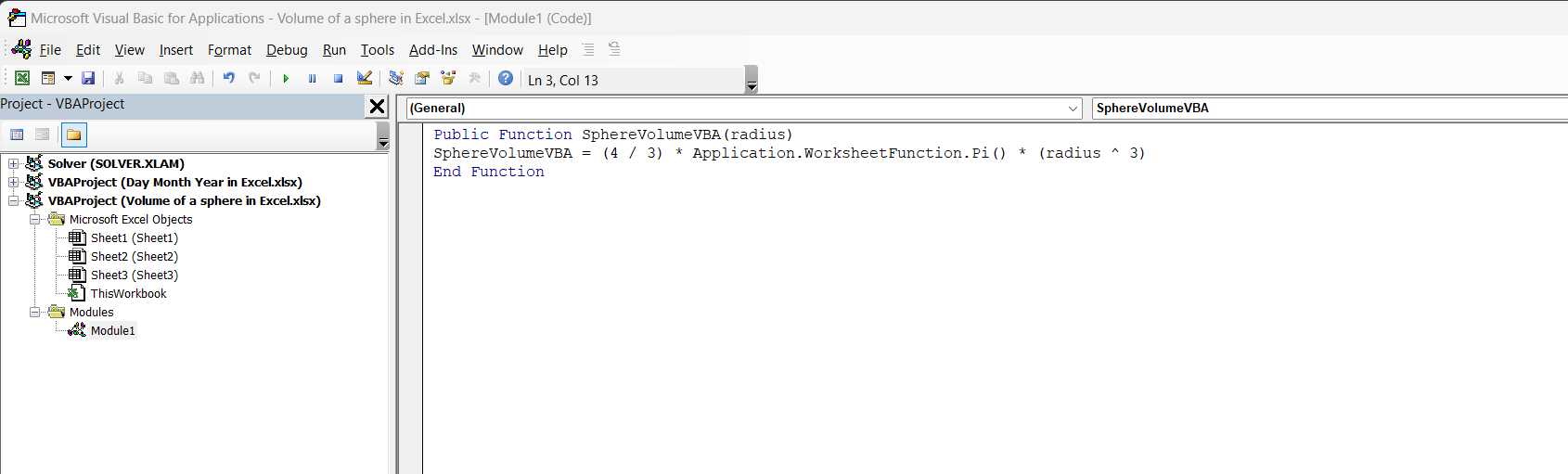Open help with the blue question mark icon

tap(506, 79)
